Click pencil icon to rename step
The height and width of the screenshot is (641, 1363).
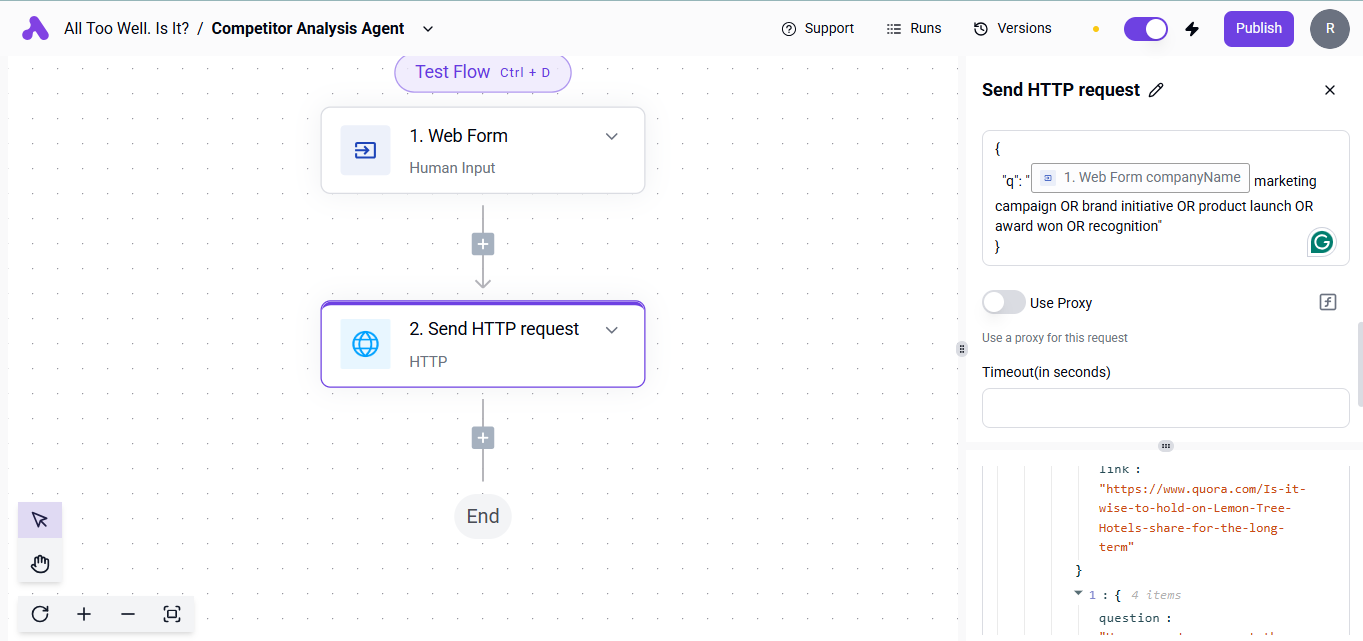[x=1156, y=90]
